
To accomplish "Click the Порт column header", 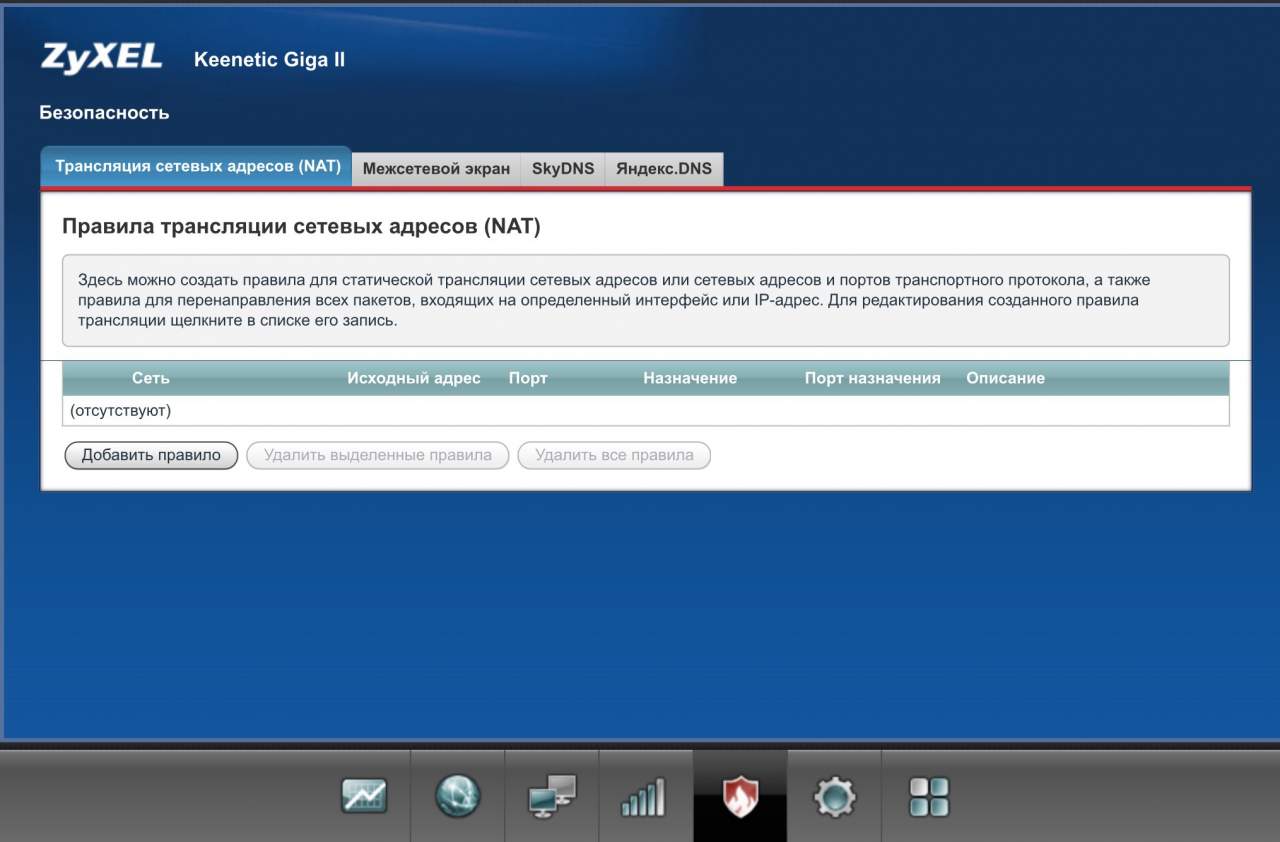I will [528, 378].
